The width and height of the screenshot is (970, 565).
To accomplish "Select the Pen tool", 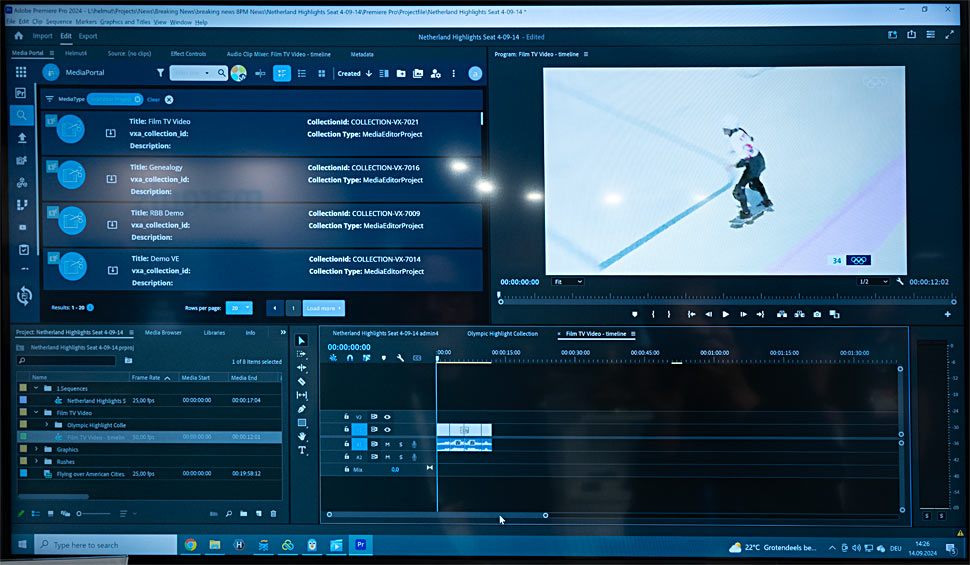I will coord(301,408).
